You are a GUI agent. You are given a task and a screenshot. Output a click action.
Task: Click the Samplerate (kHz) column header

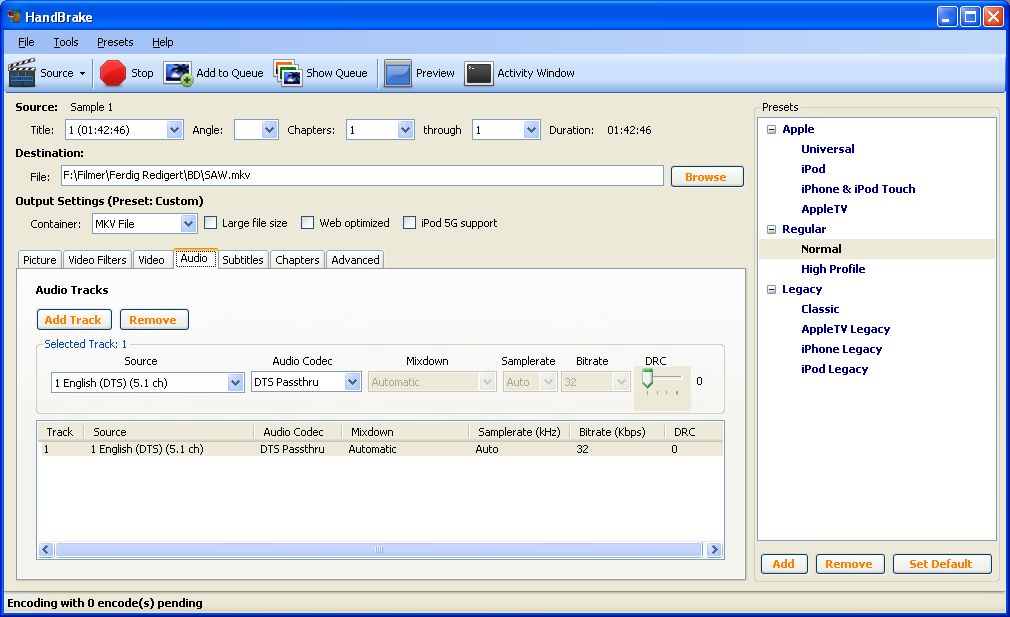[519, 432]
